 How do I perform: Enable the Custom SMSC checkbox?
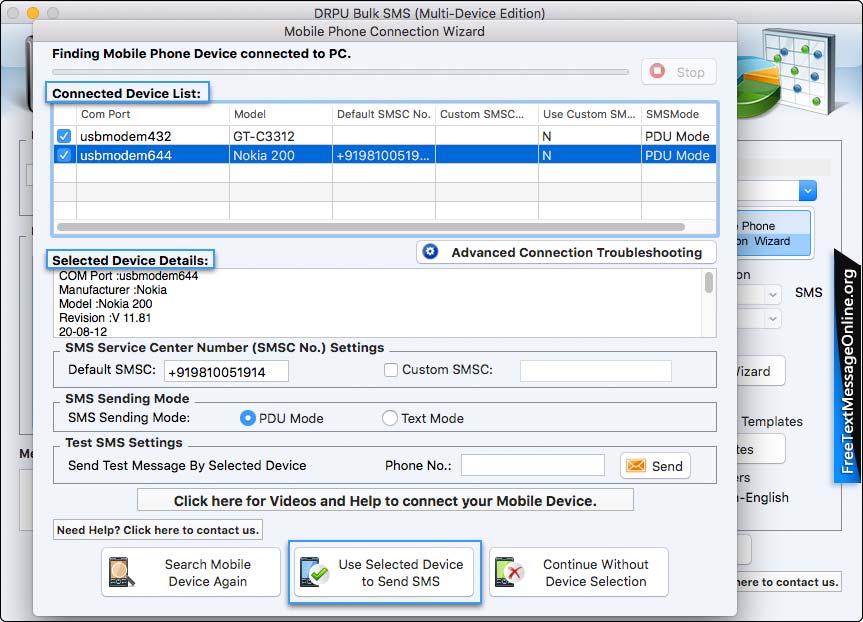click(x=391, y=370)
